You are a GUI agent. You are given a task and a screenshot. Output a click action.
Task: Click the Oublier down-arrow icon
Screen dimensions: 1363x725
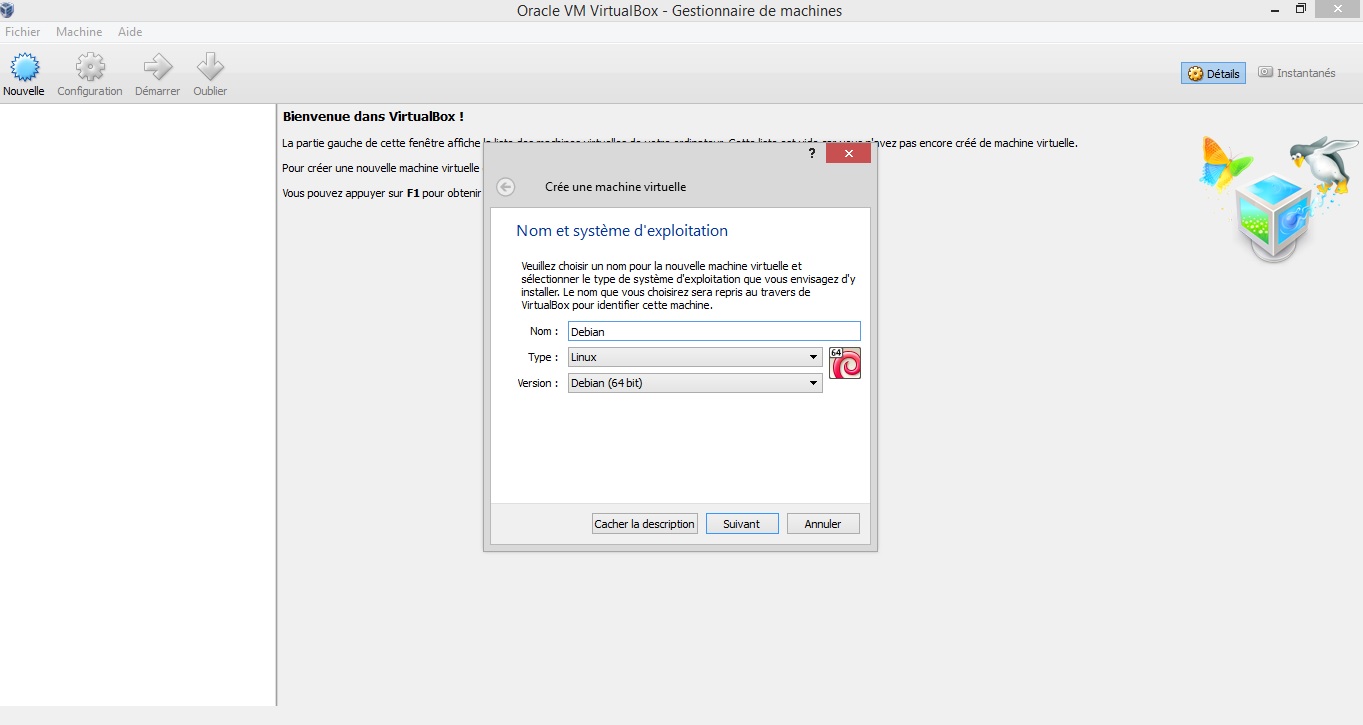(210, 68)
